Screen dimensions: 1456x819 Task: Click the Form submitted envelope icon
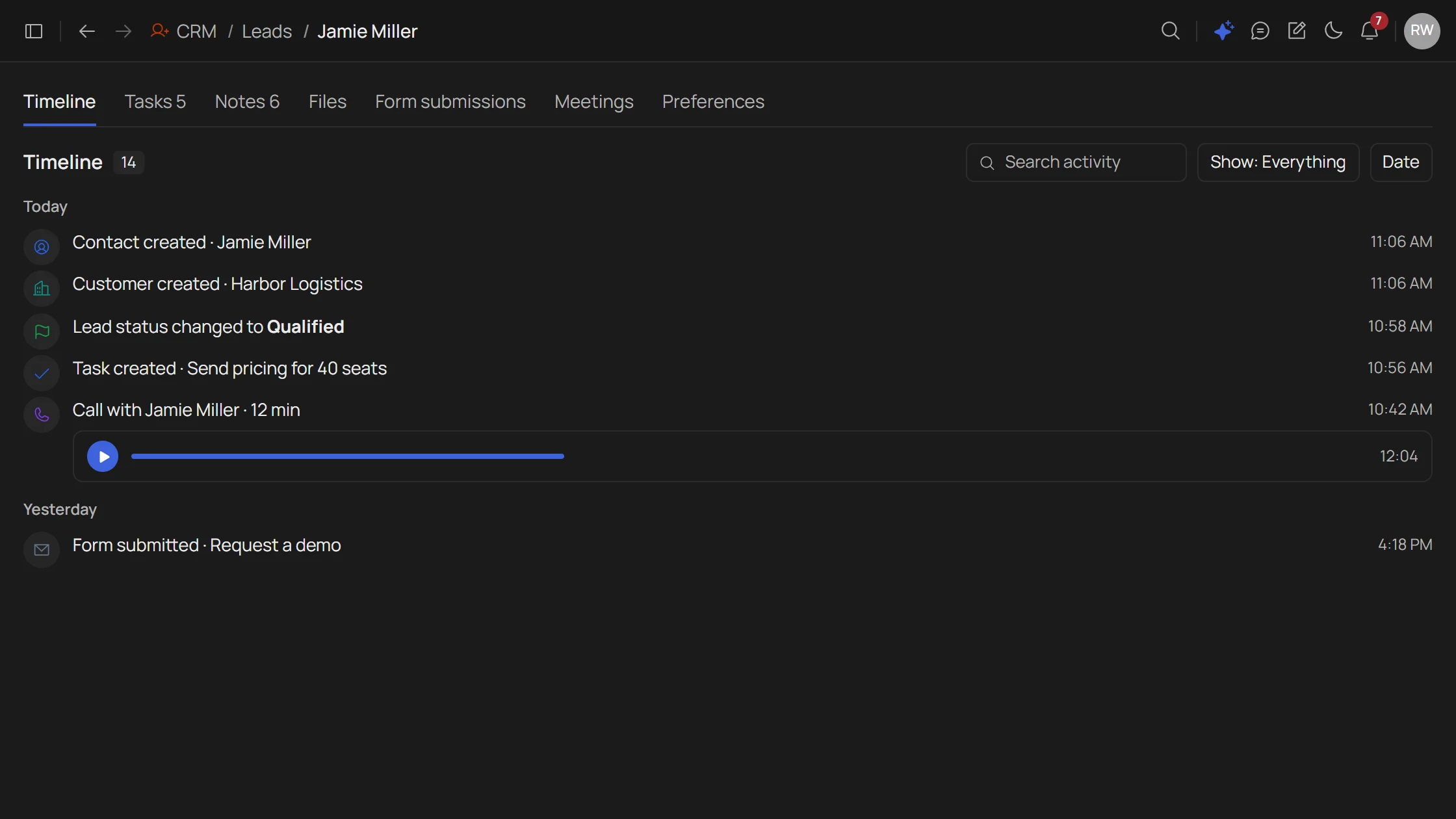(x=42, y=550)
